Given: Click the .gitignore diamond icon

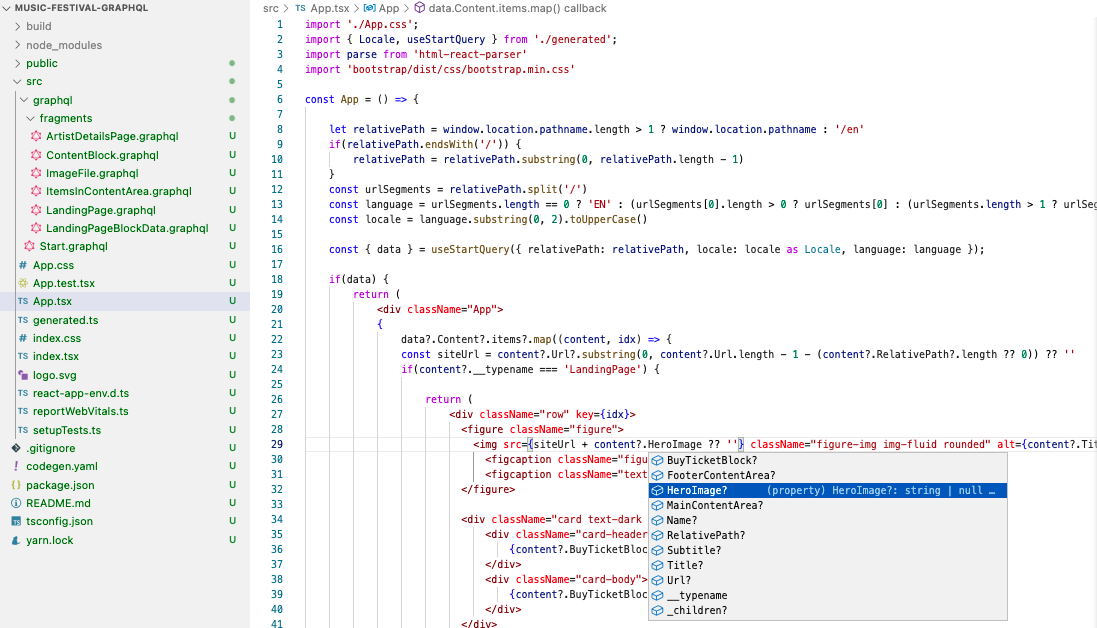Looking at the screenshot, I should click(16, 448).
